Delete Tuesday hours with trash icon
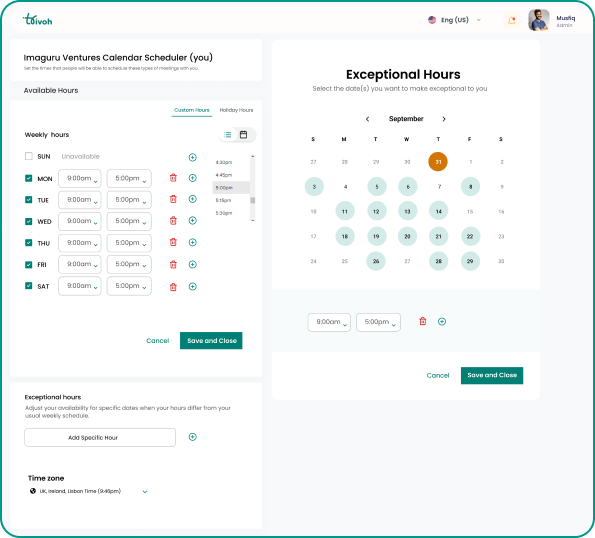Viewport: 595px width, 538px height. (x=173, y=199)
